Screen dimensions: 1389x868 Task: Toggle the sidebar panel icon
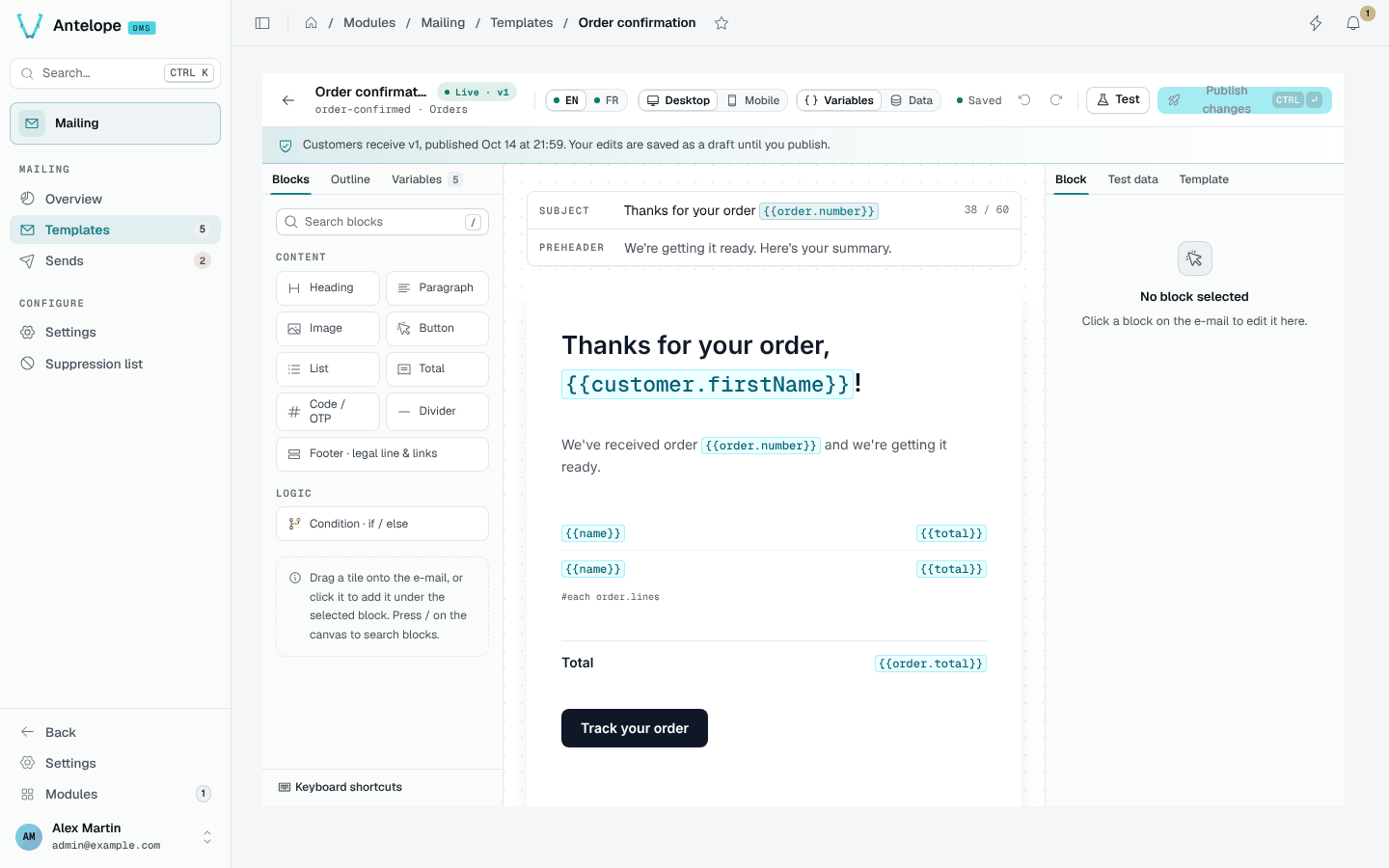(262, 23)
